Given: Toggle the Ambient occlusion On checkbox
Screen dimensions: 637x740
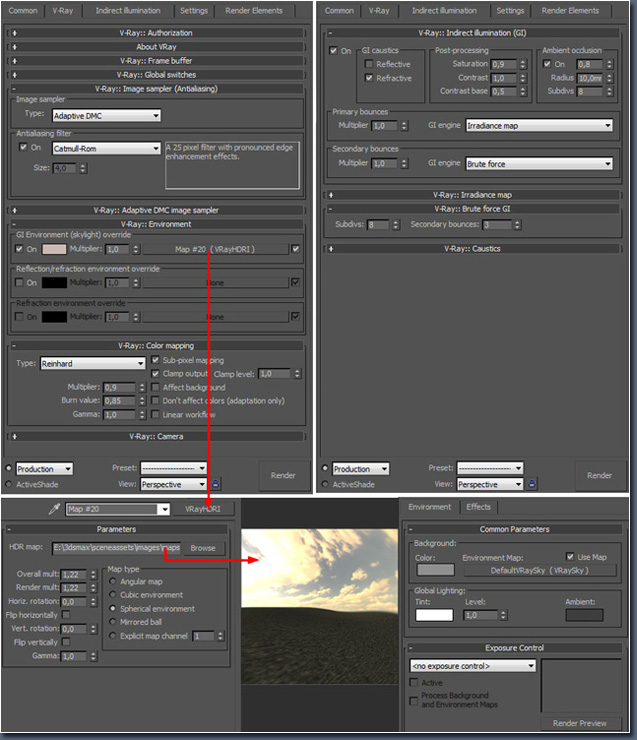Looking at the screenshot, I should (546, 64).
